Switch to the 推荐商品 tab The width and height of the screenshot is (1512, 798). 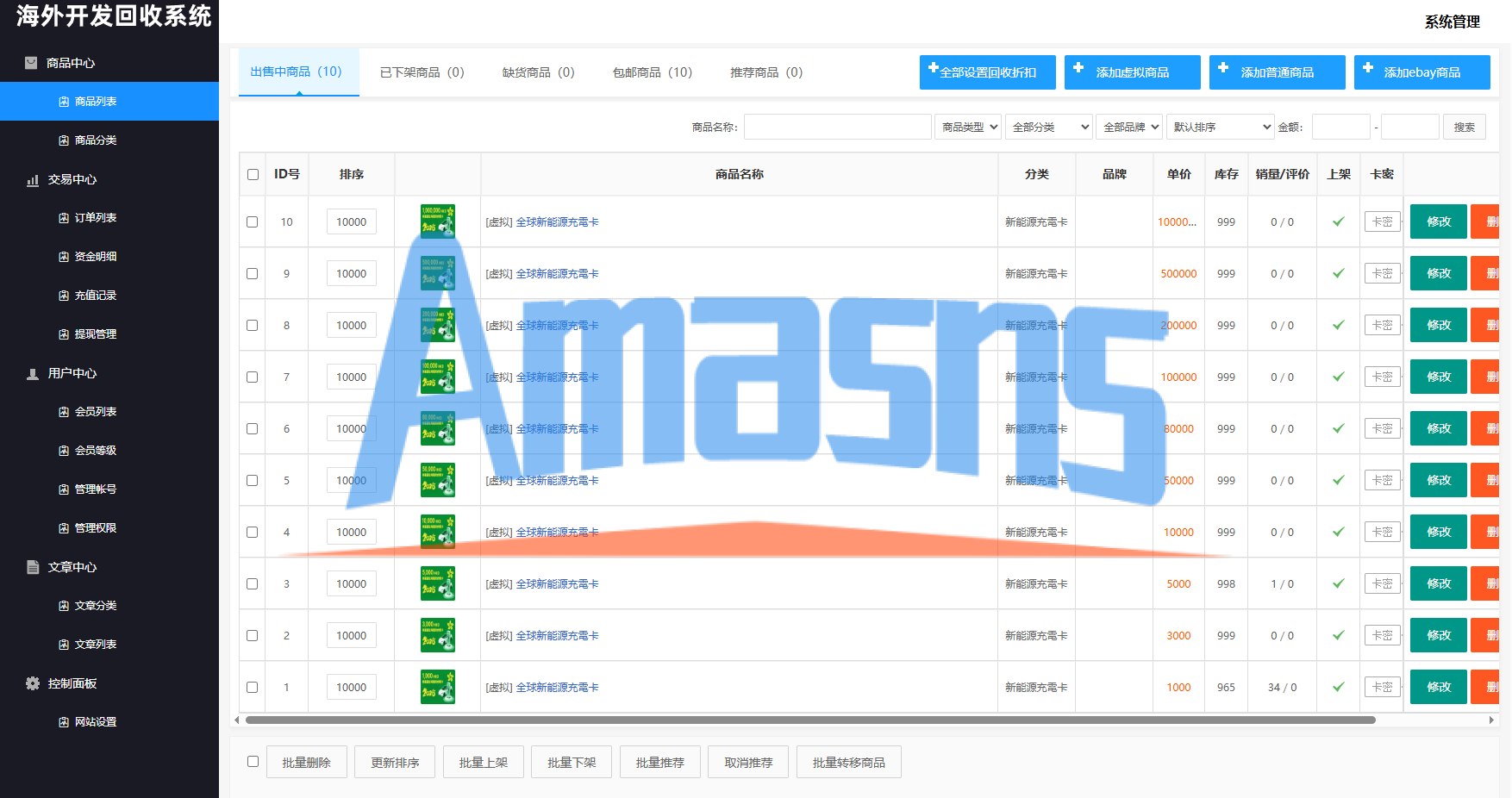pos(766,72)
